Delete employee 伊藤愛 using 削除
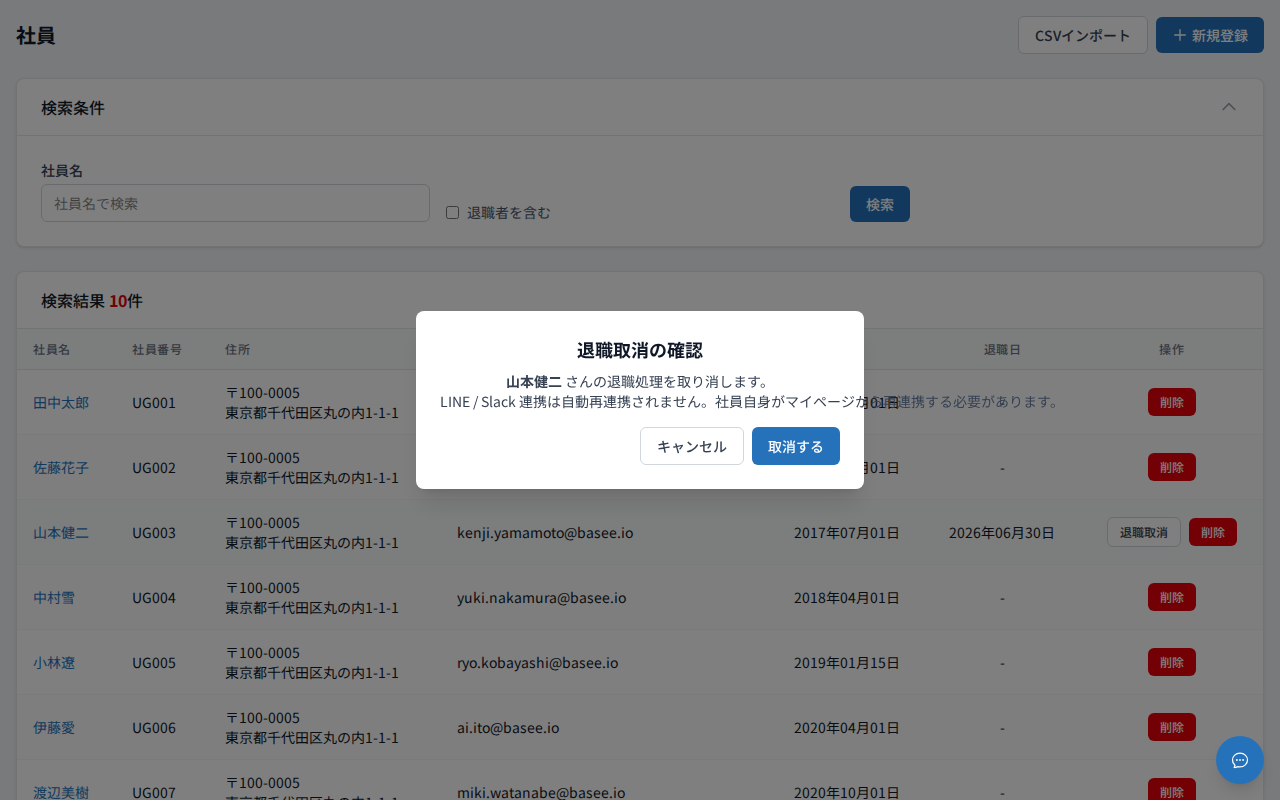The width and height of the screenshot is (1280, 800). click(x=1172, y=727)
